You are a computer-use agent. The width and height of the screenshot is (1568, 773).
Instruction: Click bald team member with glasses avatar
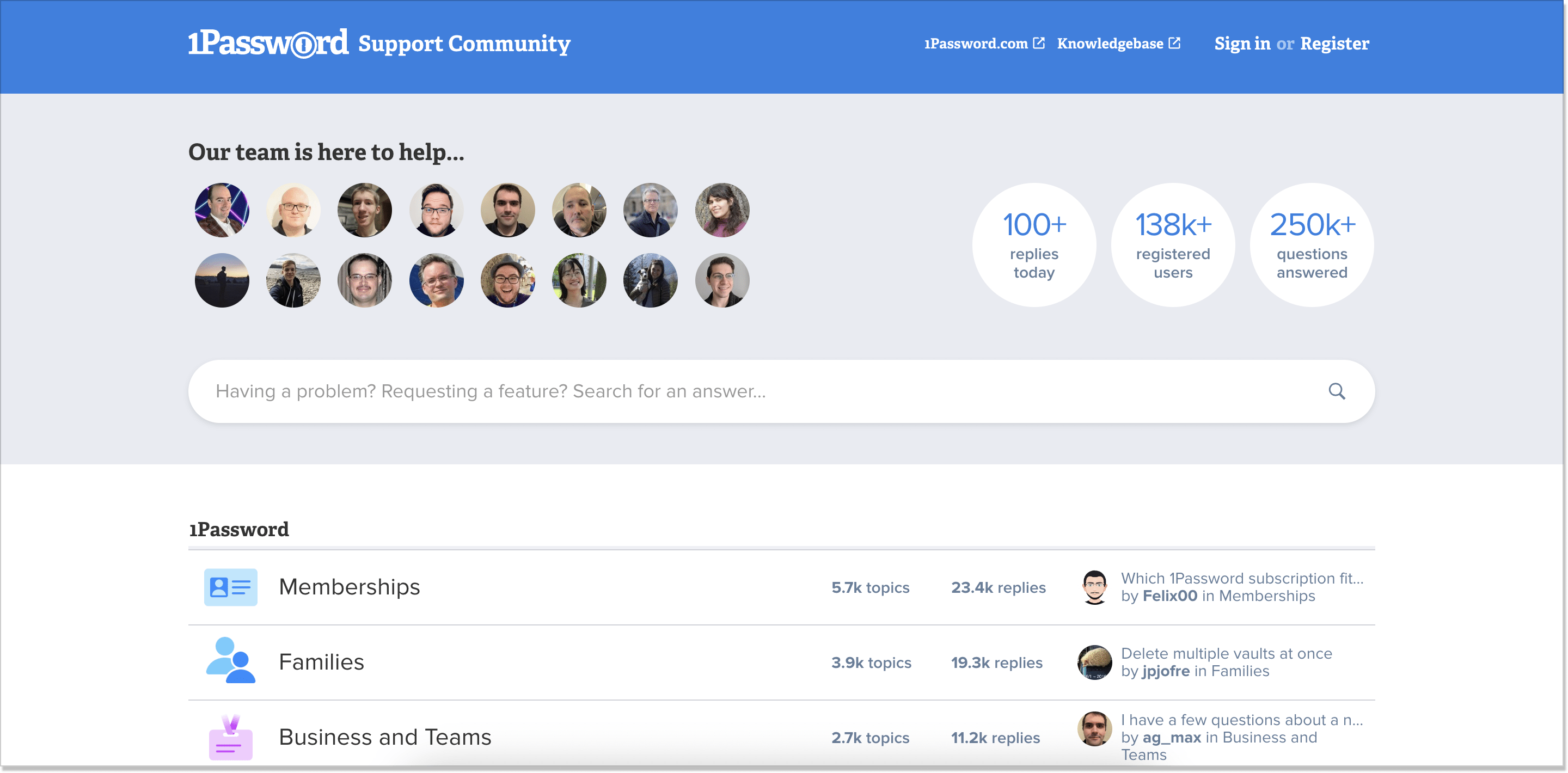293,210
